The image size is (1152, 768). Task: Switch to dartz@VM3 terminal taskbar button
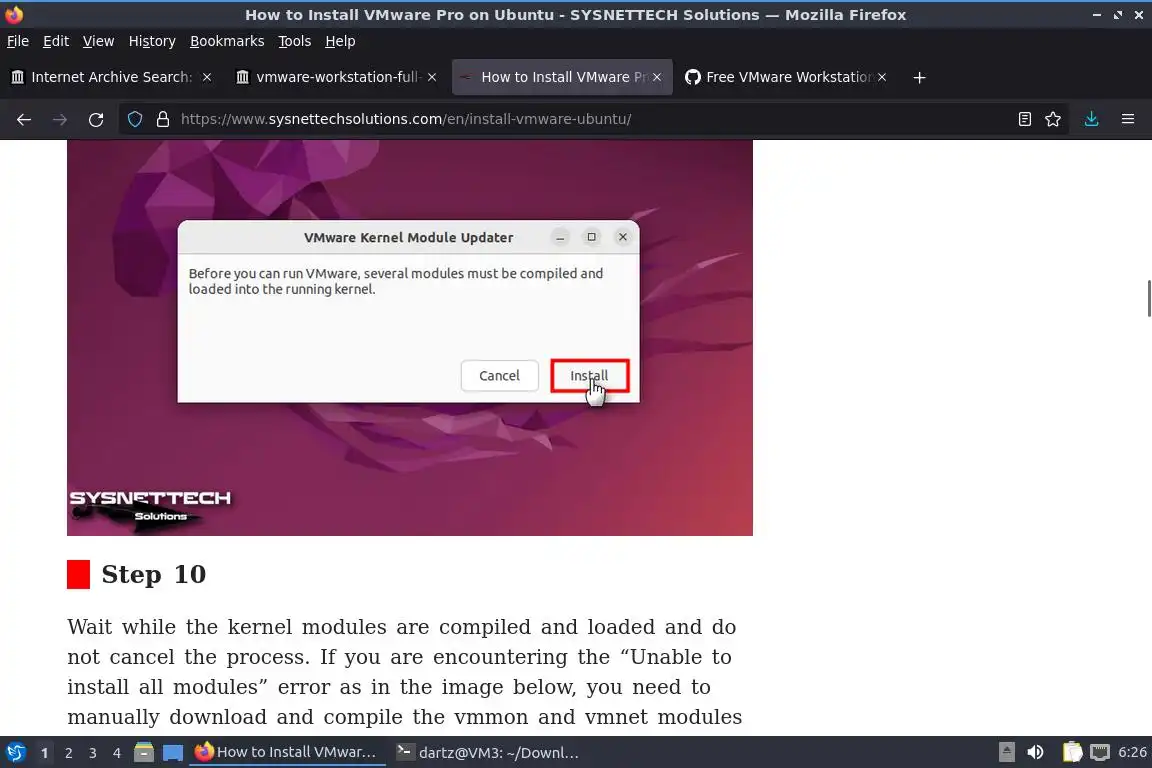(x=488, y=753)
